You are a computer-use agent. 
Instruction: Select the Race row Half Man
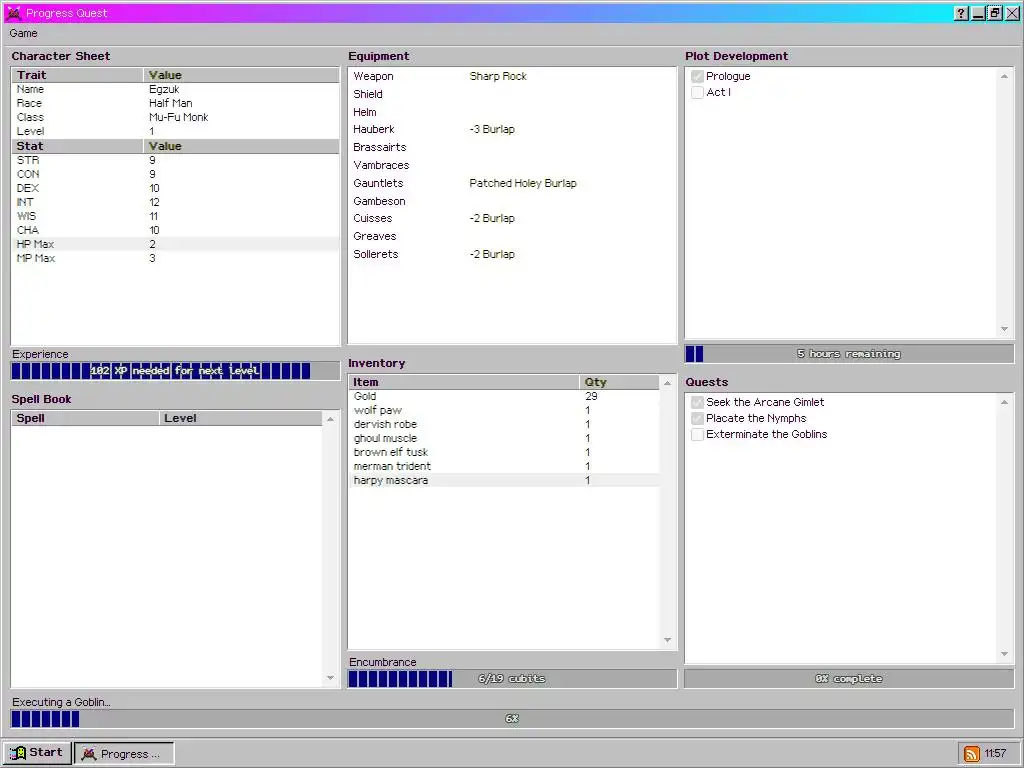coord(176,103)
